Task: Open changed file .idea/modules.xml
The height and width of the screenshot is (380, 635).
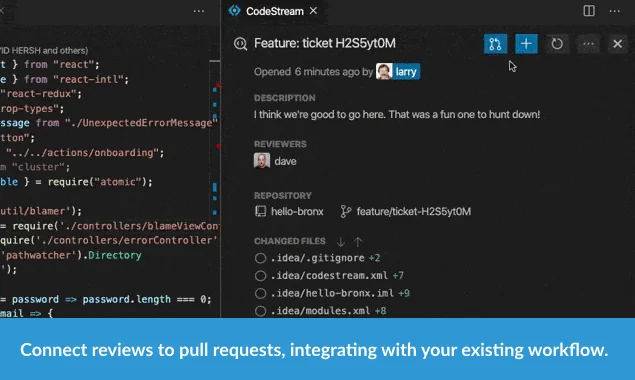Action: click(x=320, y=311)
